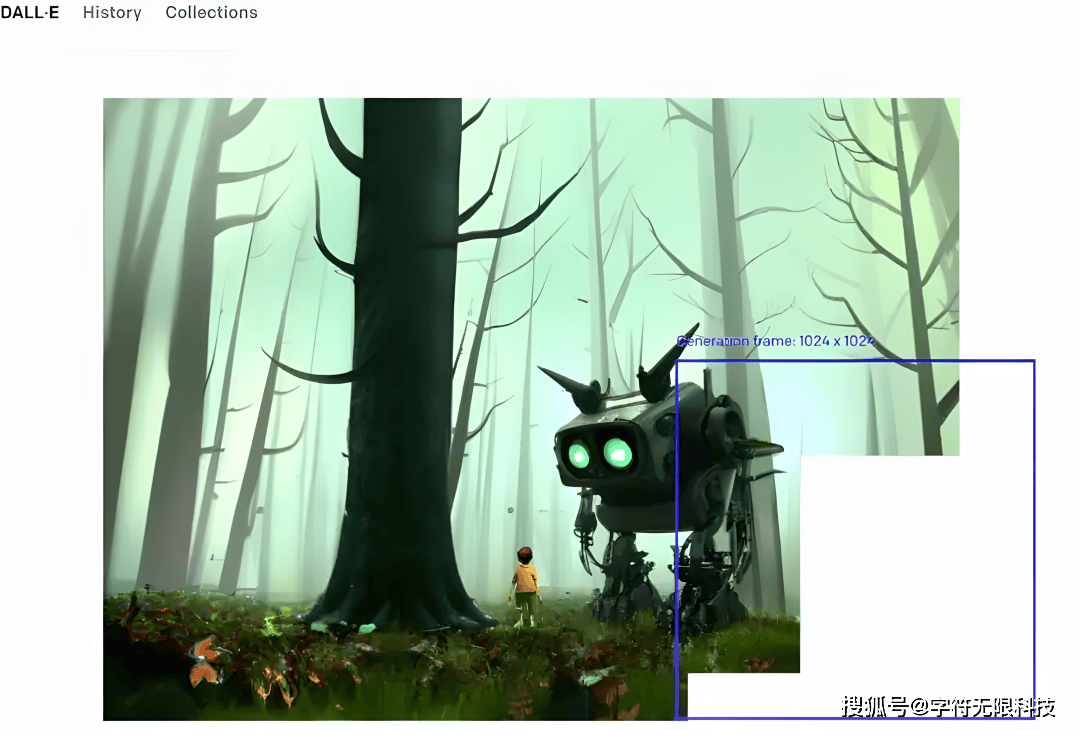This screenshot has height=730, width=1080.
Task: Click the Sohu watermark text at bottom right
Action: [x=948, y=707]
